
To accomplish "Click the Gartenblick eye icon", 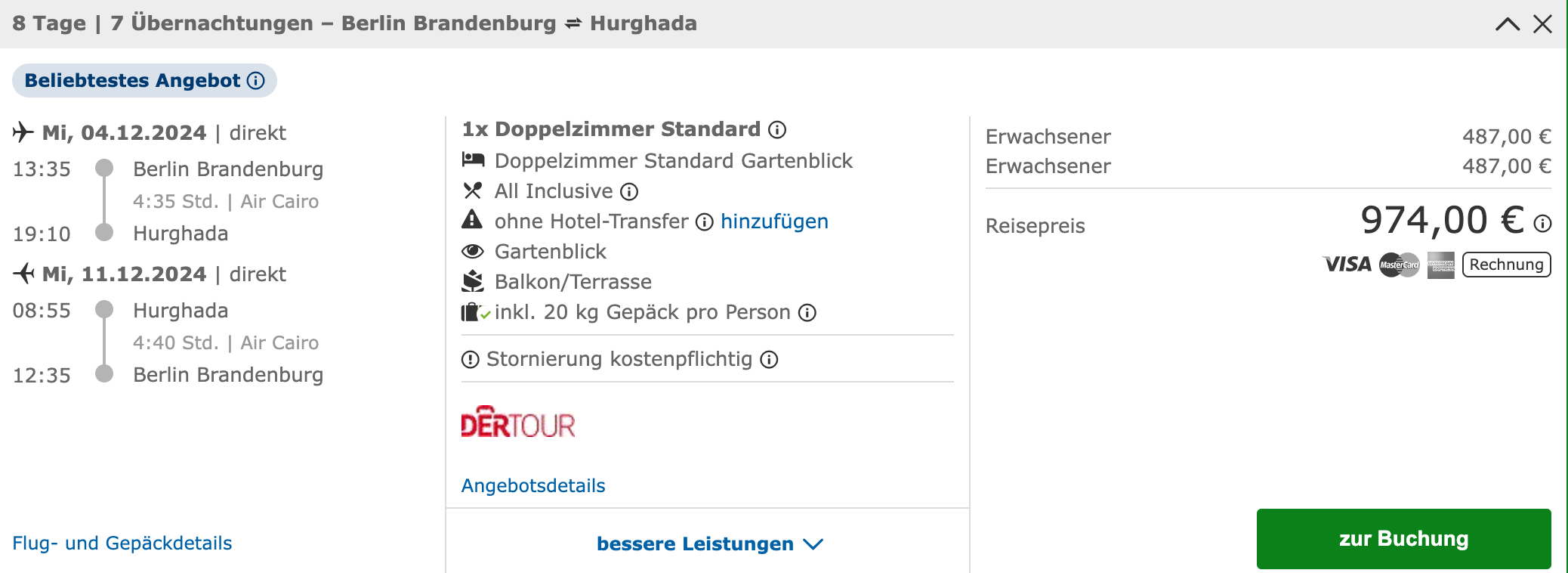I will click(473, 251).
